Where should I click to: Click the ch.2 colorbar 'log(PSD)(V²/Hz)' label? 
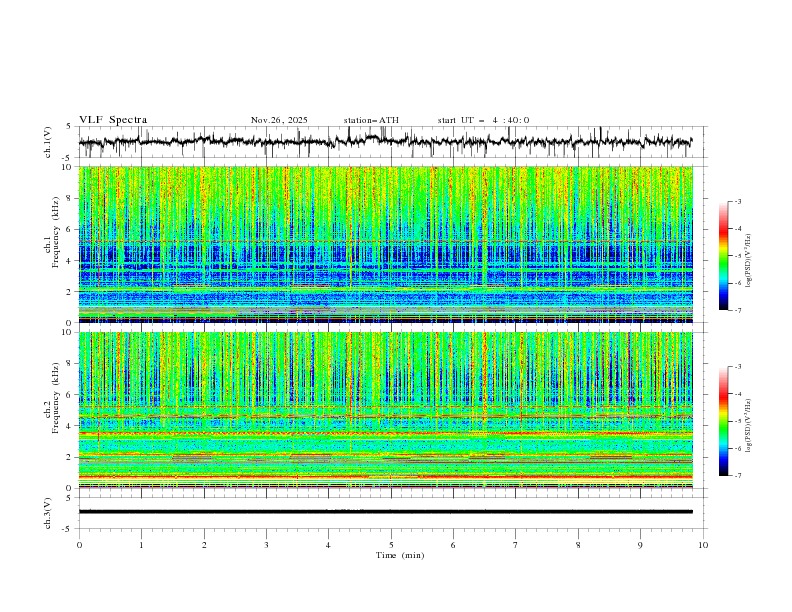pos(748,426)
